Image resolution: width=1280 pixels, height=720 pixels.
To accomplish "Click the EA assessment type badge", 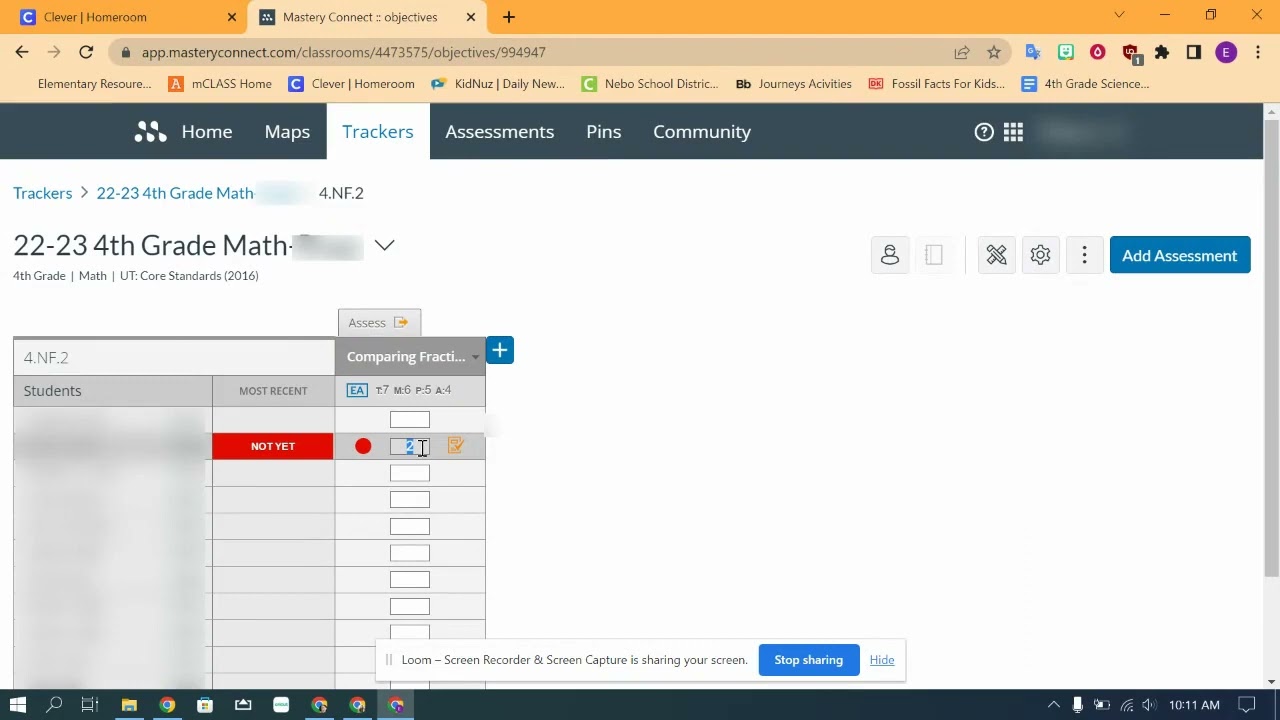I will pos(357,390).
